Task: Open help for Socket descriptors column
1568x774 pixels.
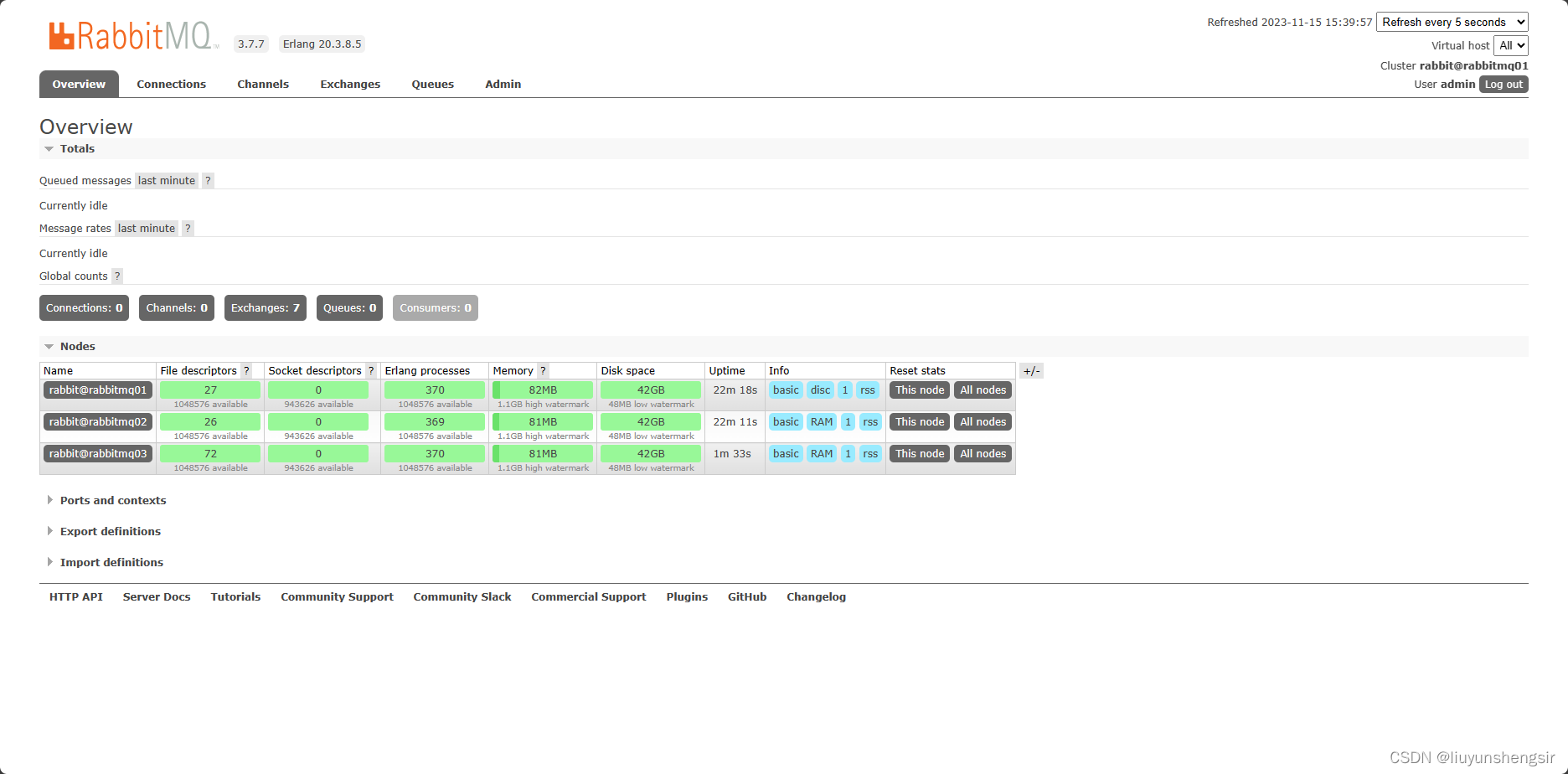Action: tap(371, 370)
